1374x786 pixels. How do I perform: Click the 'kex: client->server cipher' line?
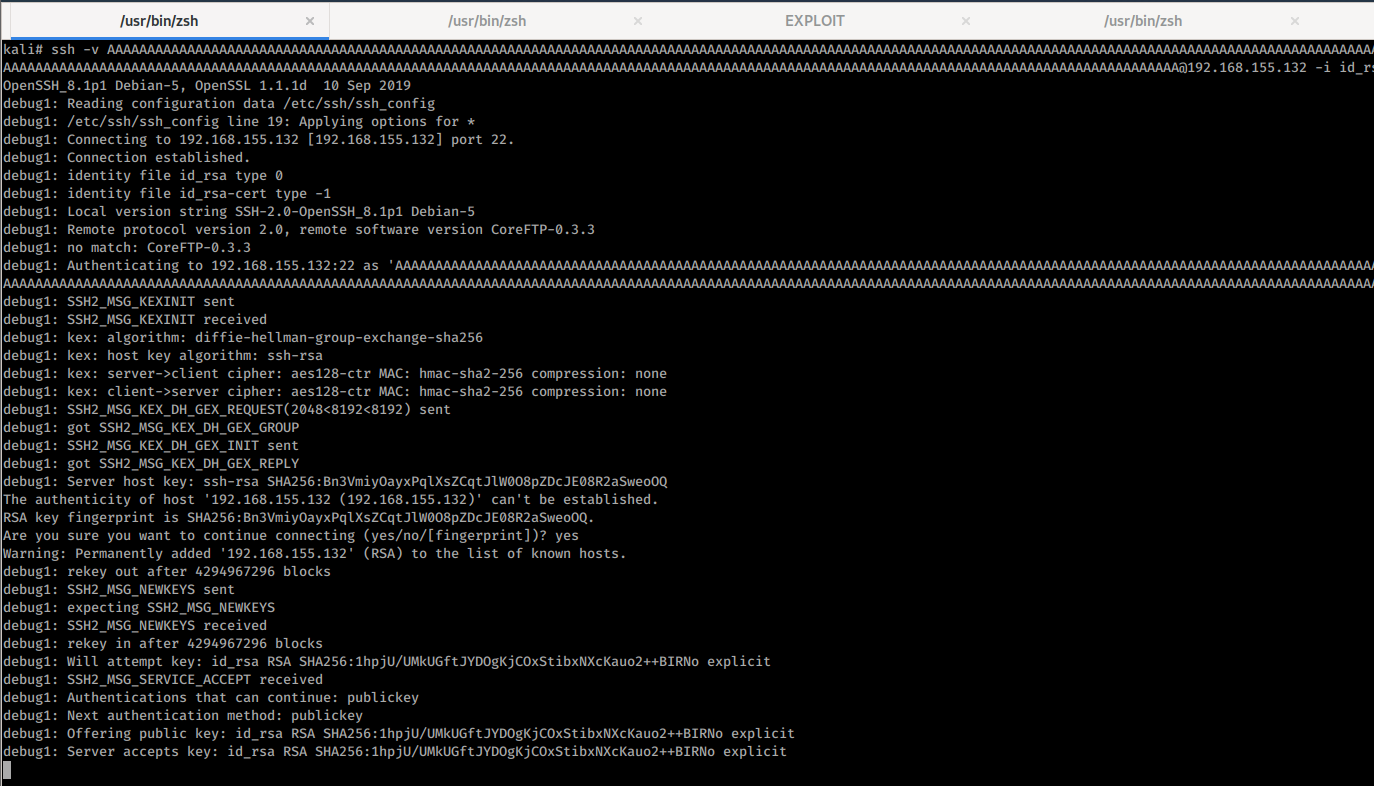[335, 391]
